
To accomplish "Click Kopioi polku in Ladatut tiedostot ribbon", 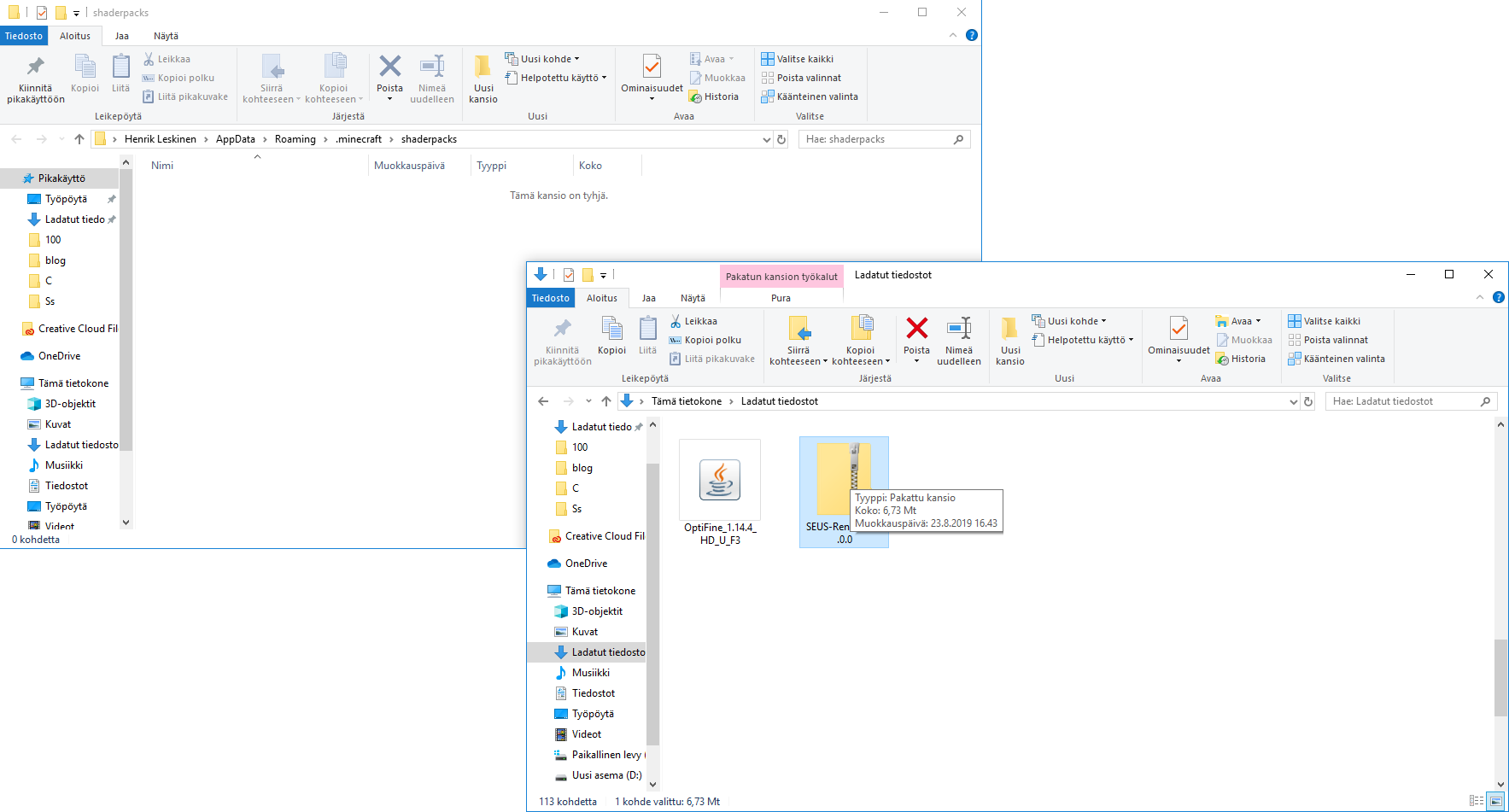I will pos(705,340).
